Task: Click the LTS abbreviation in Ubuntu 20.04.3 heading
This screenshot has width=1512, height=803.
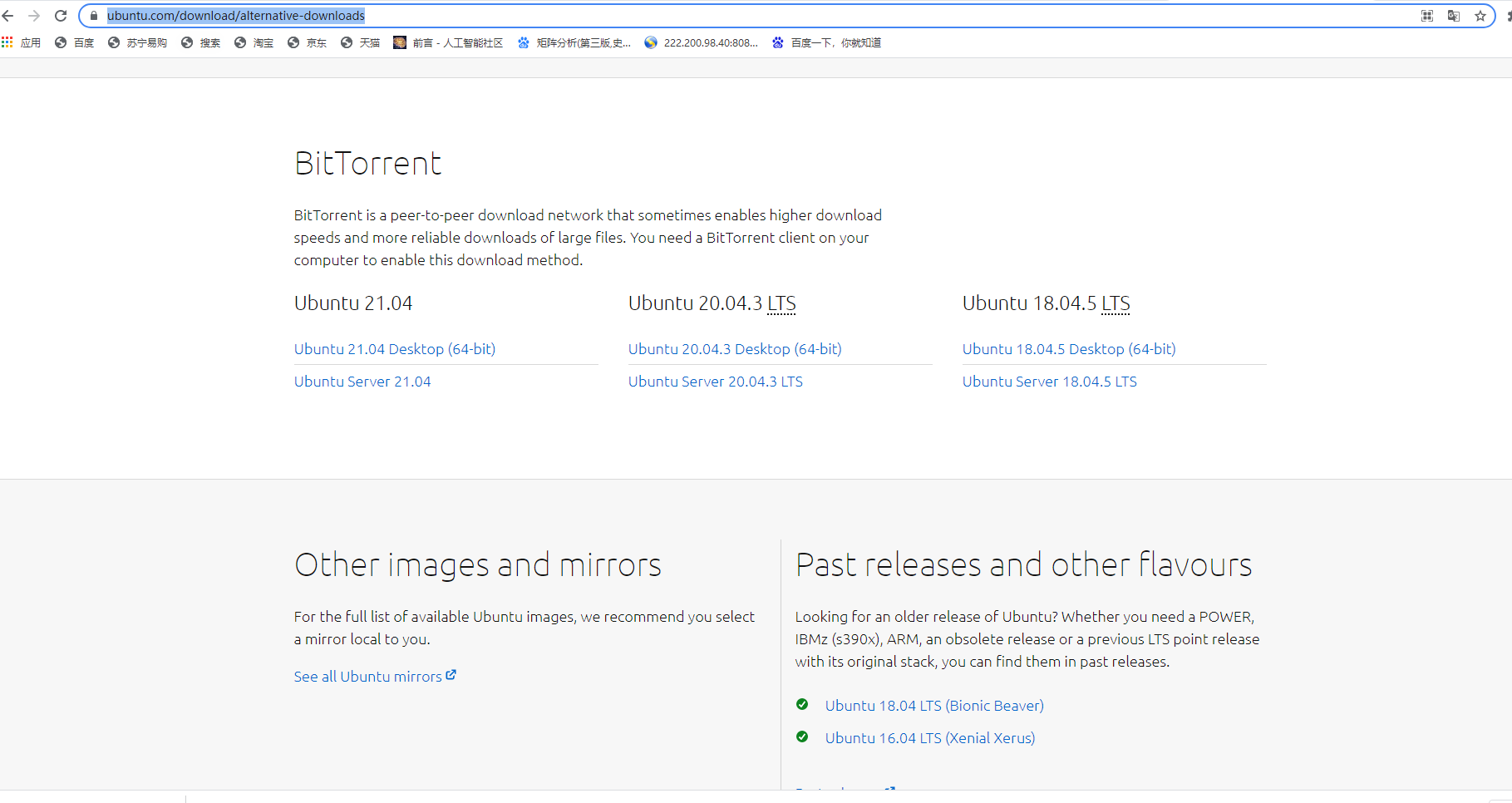Action: pos(781,303)
